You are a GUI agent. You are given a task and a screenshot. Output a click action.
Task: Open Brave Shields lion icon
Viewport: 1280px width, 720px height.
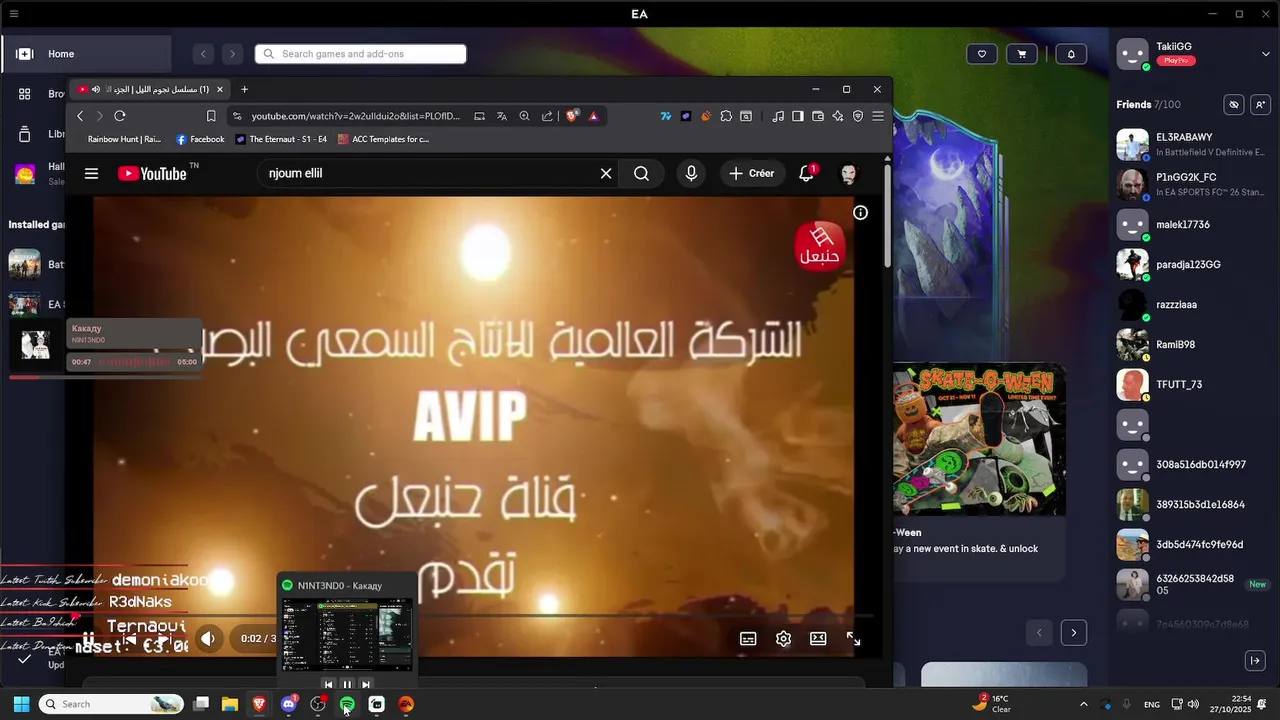point(572,116)
